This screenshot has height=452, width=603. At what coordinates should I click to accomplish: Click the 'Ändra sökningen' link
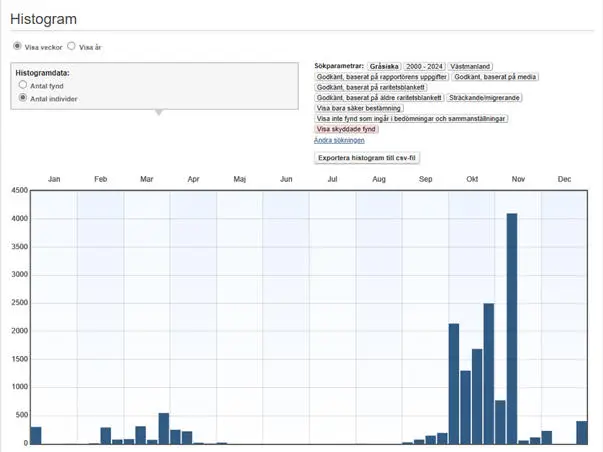(x=339, y=139)
